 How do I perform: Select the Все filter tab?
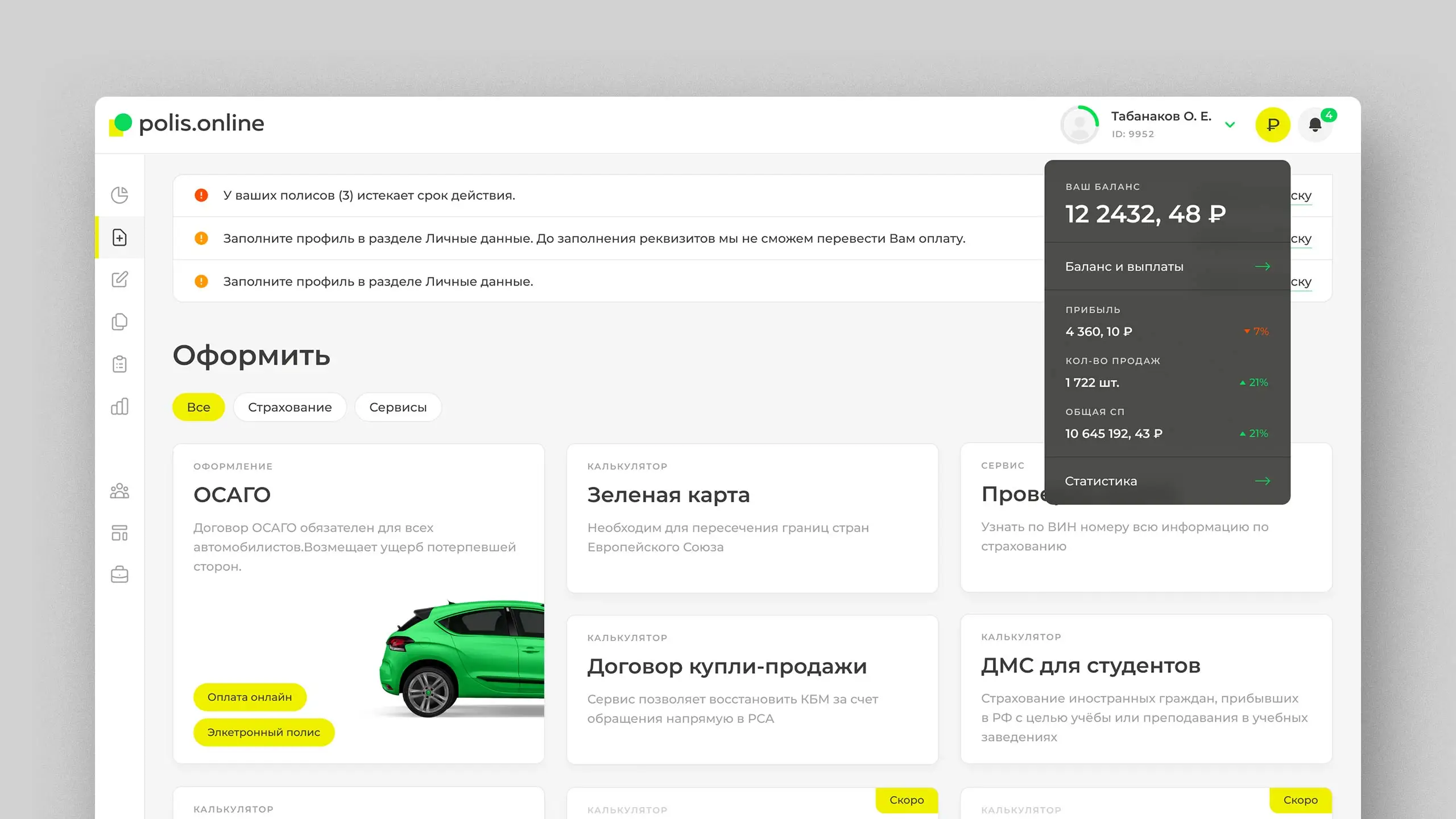coord(198,407)
